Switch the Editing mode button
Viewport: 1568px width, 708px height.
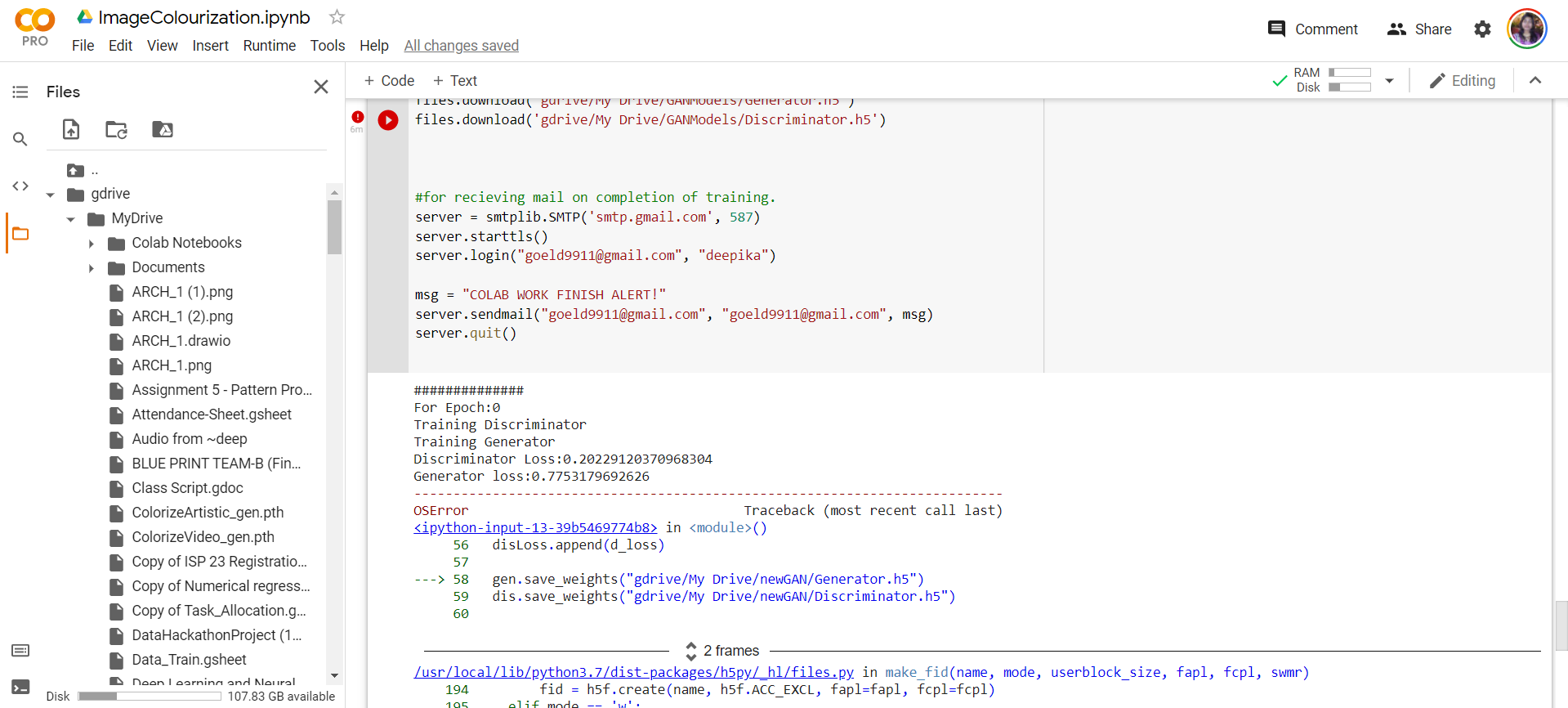tap(1462, 81)
